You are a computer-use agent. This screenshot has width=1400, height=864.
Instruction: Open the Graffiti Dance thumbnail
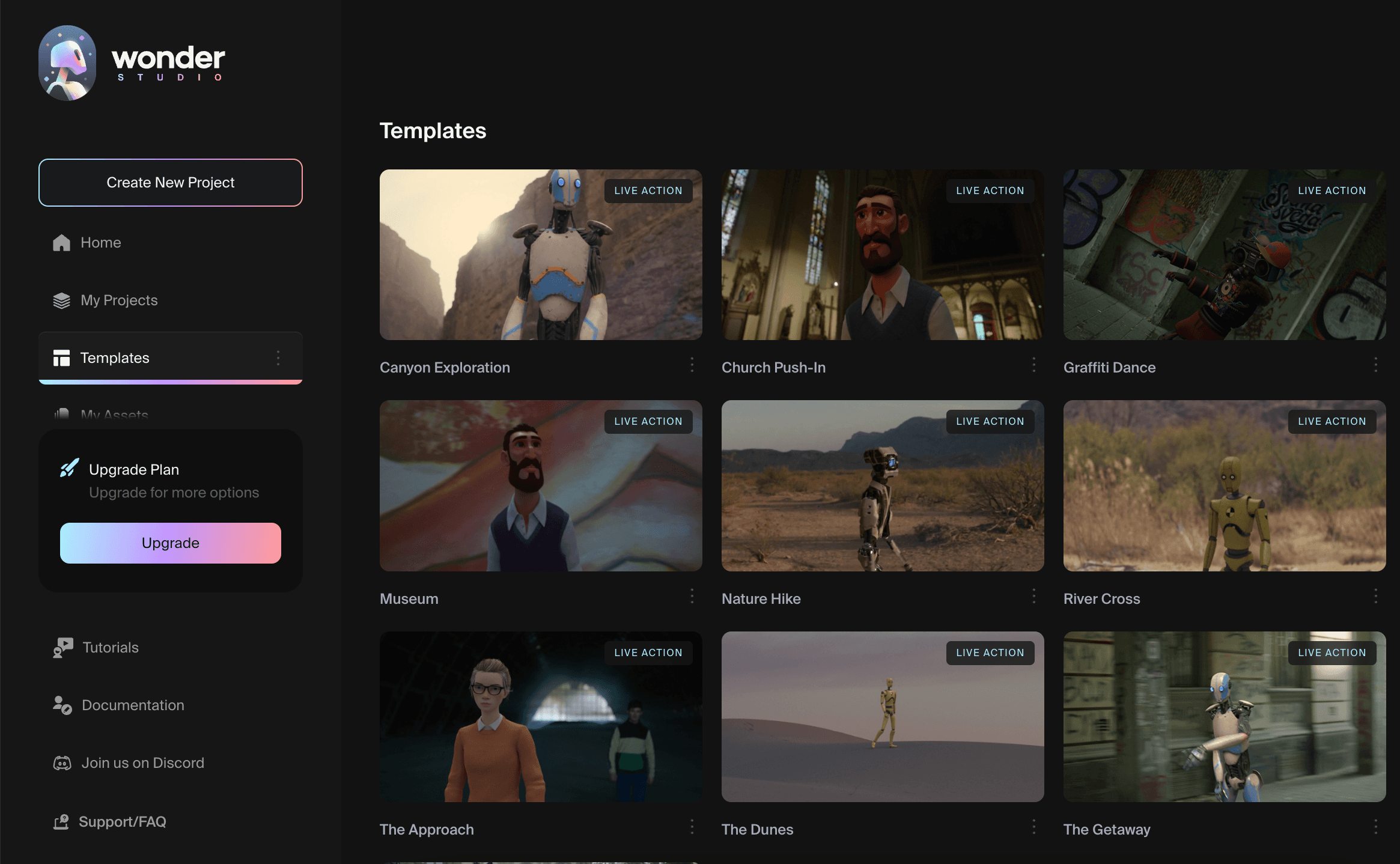pos(1225,255)
